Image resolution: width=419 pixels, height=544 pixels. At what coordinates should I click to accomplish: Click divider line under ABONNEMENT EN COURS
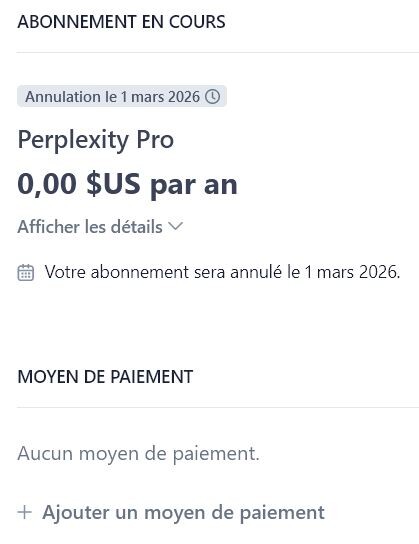tap(218, 52)
